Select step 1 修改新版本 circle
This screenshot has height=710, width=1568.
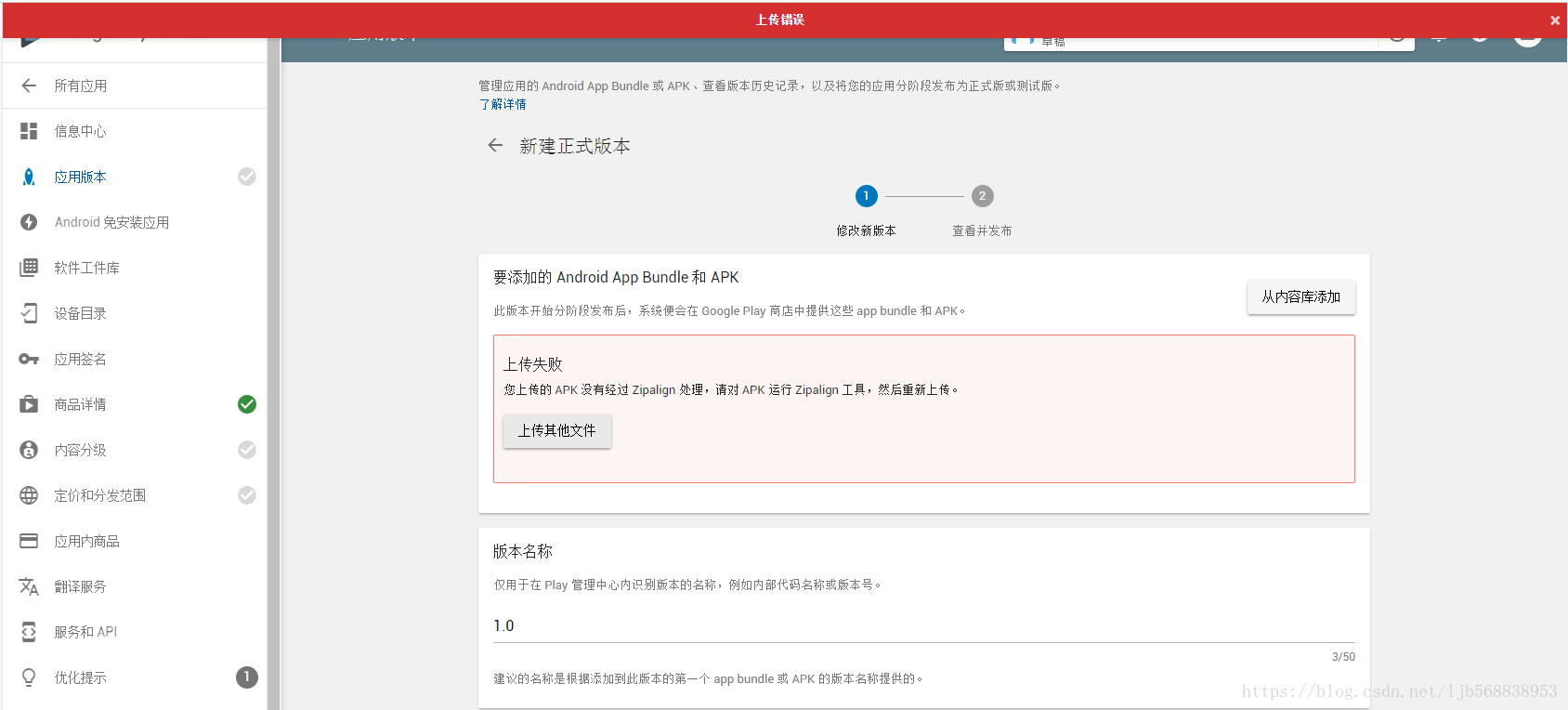click(866, 196)
